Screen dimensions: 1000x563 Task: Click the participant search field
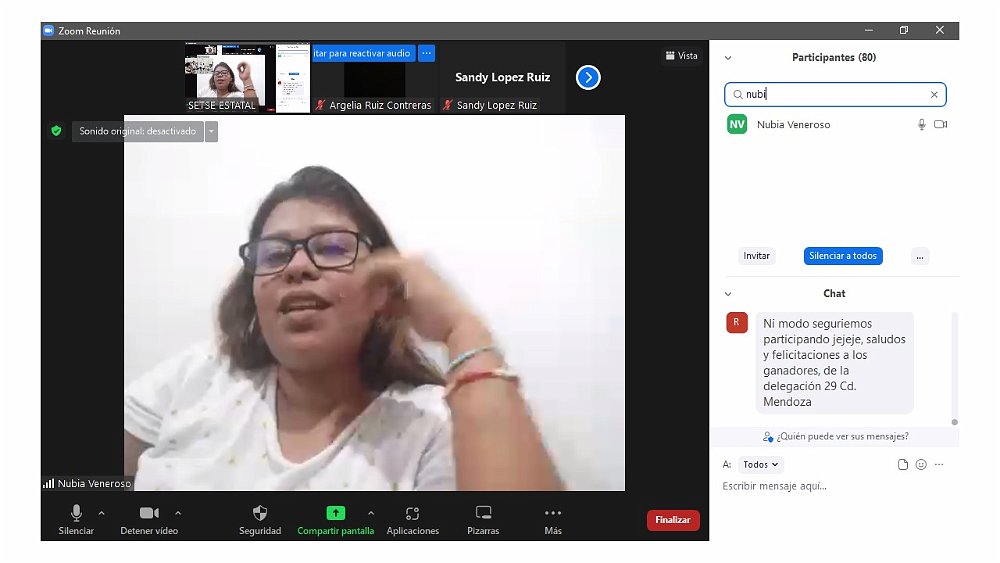click(x=835, y=94)
